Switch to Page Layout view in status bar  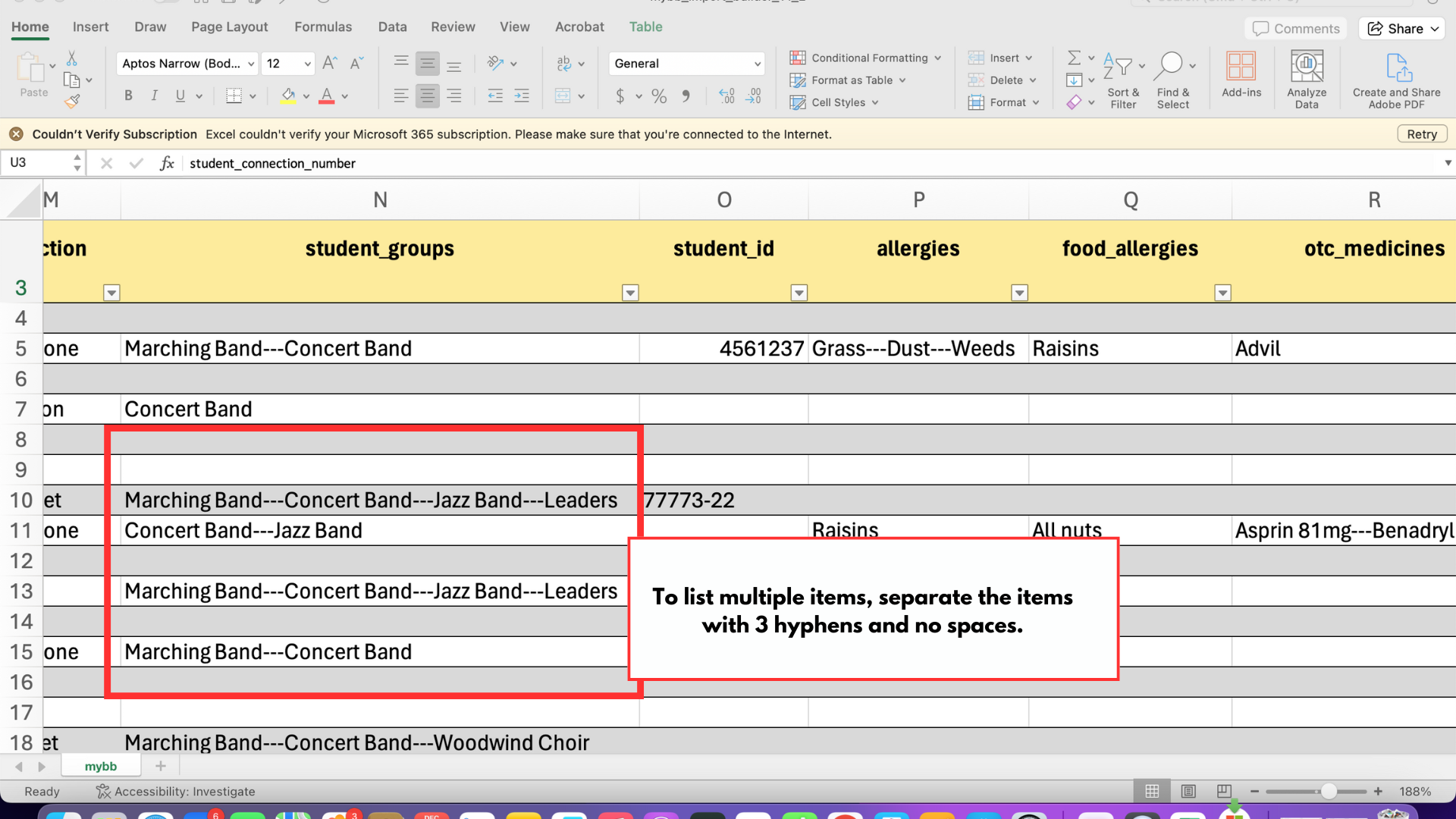[1188, 791]
